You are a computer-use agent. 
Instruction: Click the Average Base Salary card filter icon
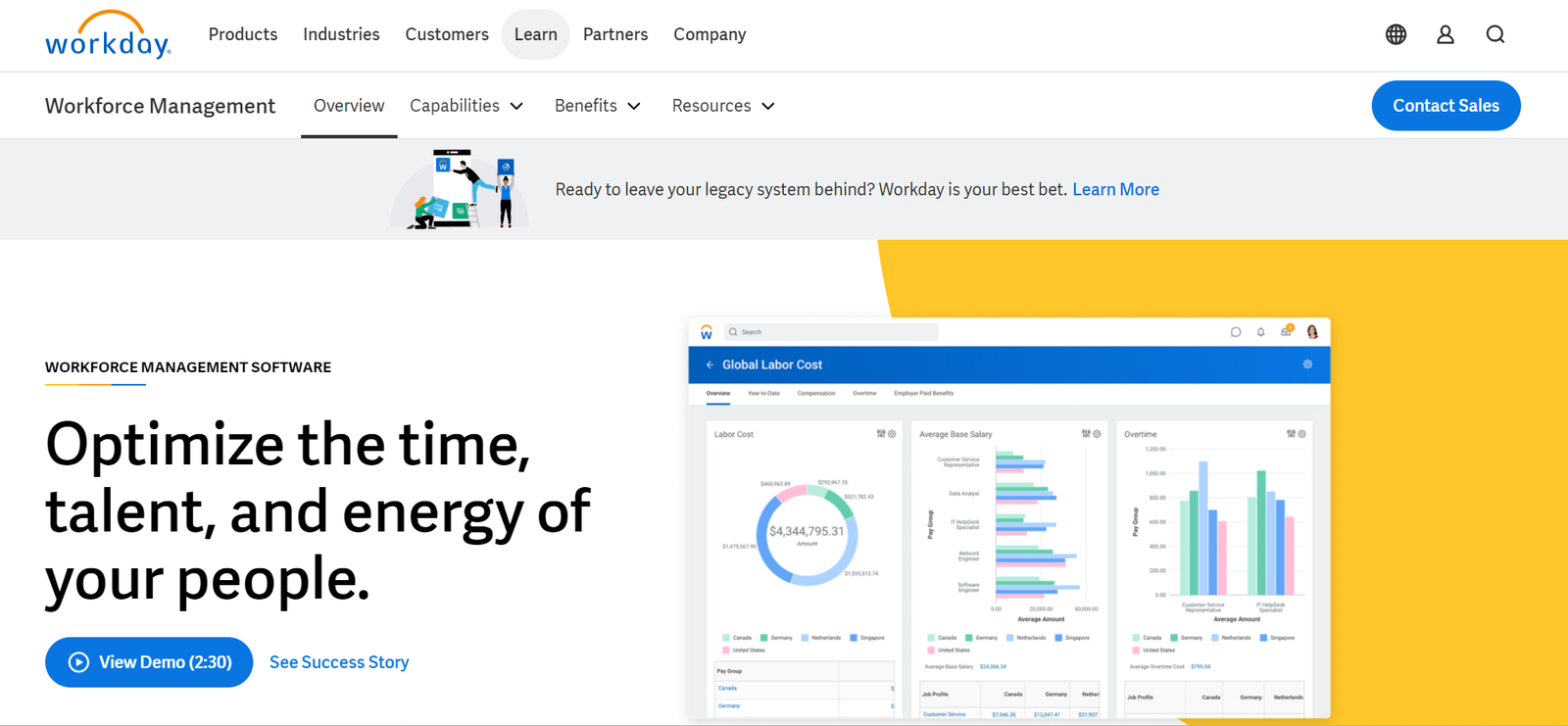[x=1086, y=434]
